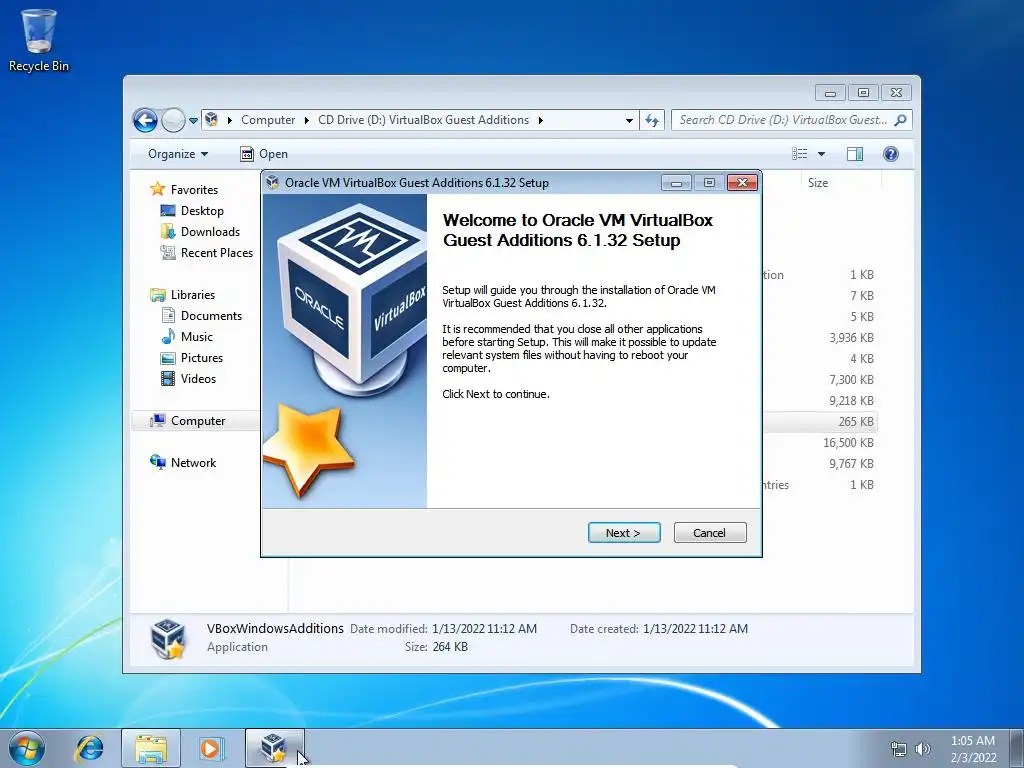Change the view with the view icon

800,154
